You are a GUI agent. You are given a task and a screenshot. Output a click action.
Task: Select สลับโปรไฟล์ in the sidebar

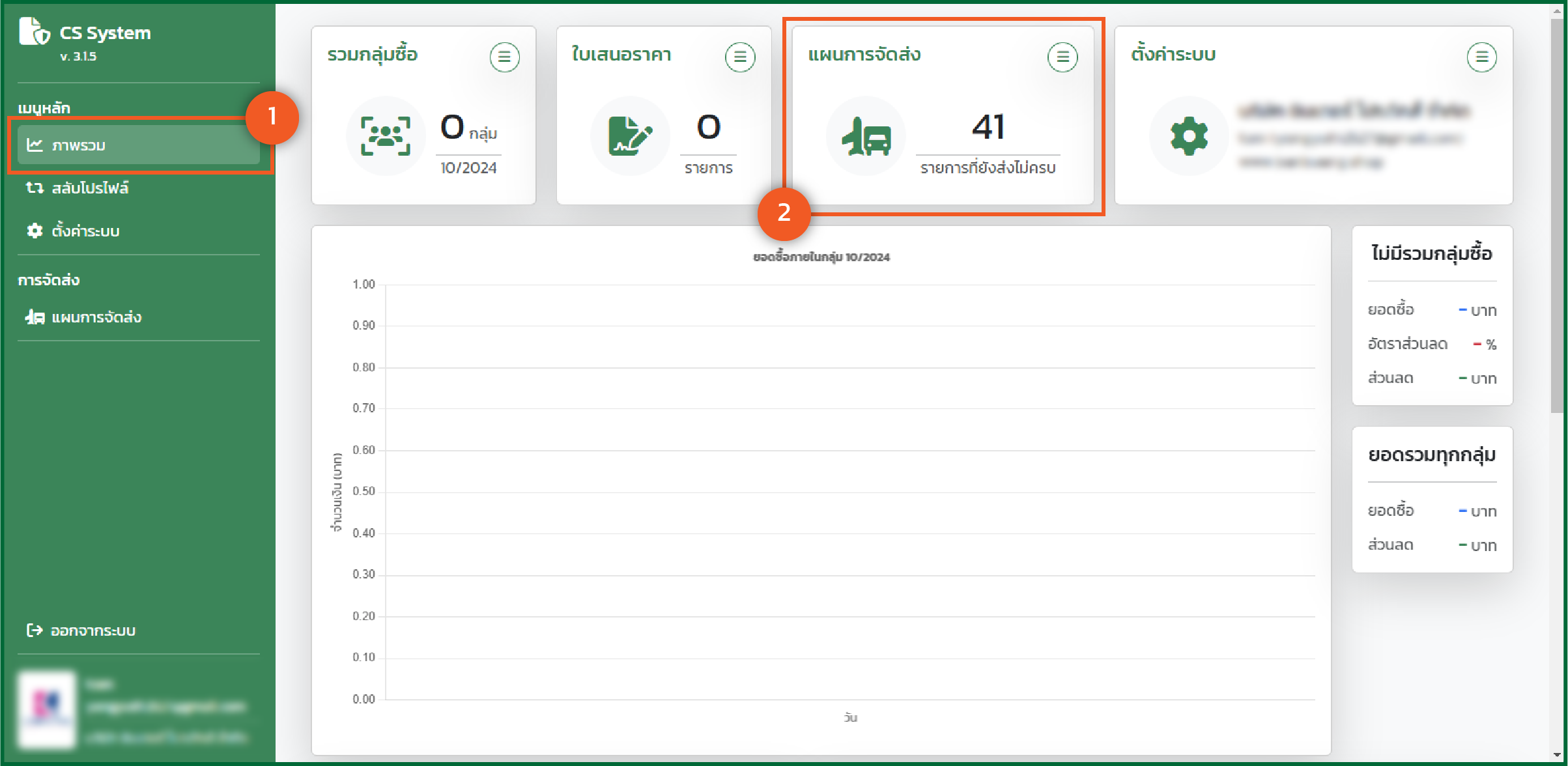point(89,188)
